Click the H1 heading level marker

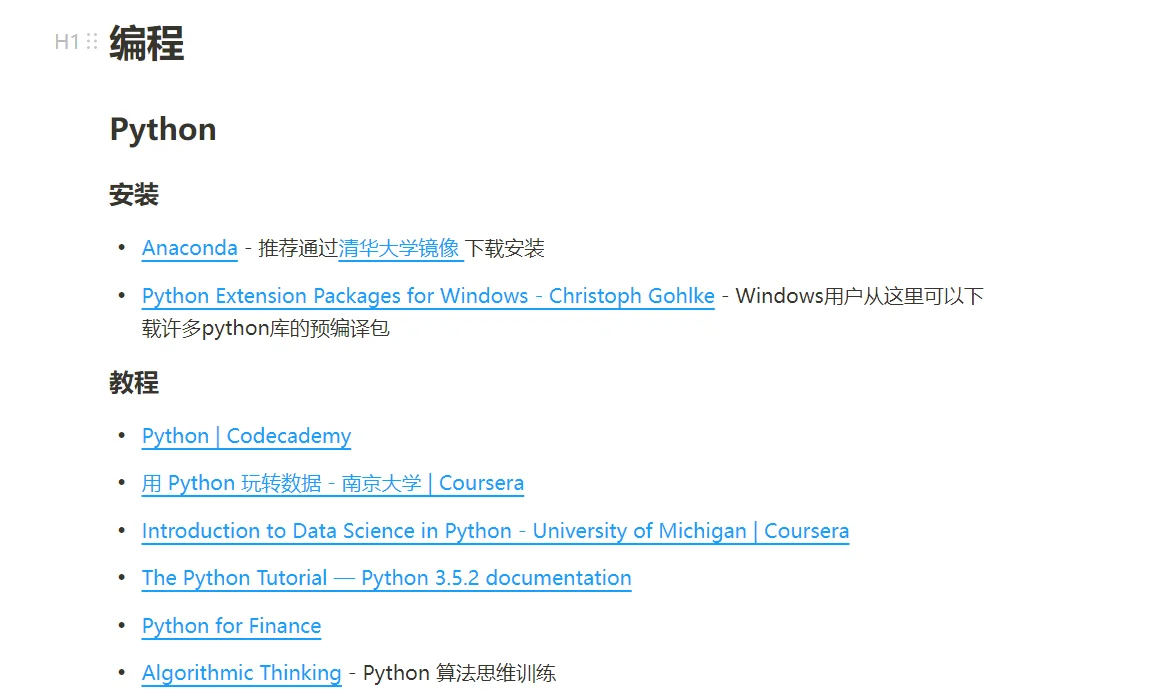click(67, 41)
